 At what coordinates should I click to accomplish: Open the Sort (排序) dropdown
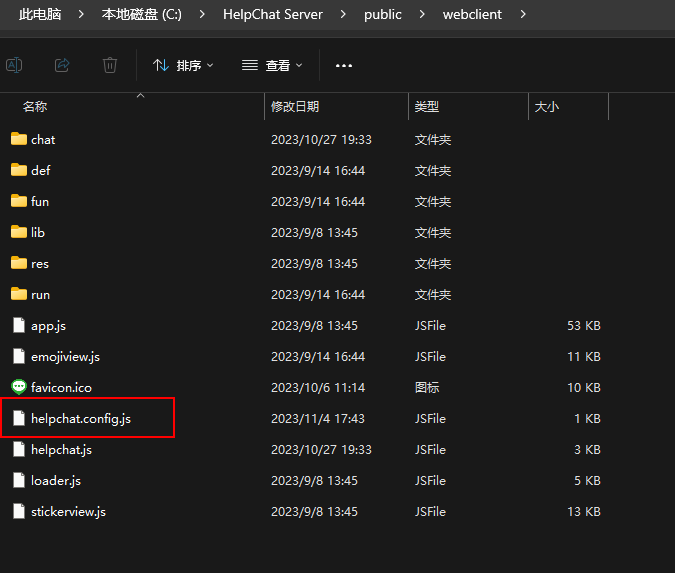point(183,65)
